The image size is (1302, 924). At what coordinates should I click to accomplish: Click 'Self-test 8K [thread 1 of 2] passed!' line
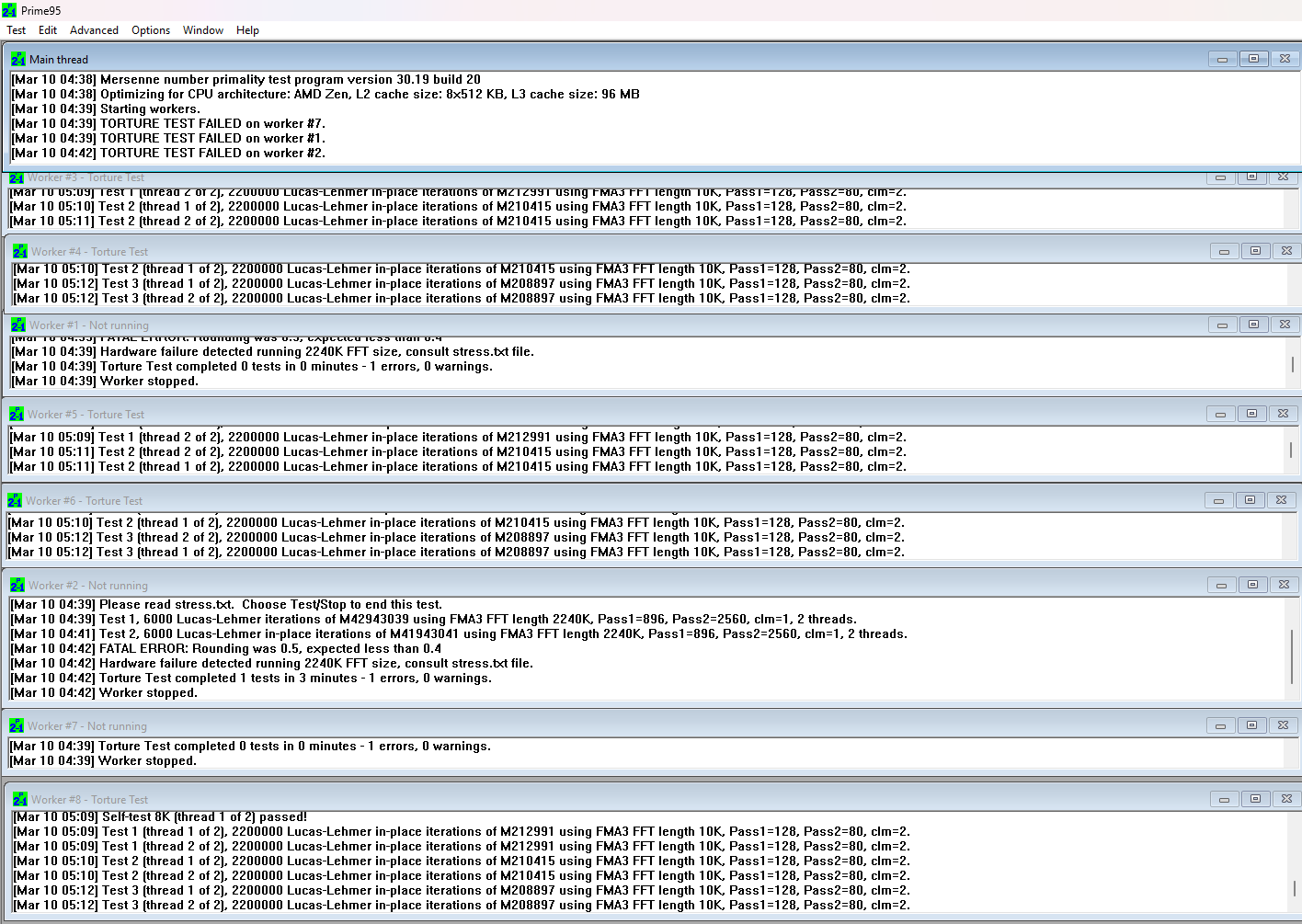(x=161, y=816)
